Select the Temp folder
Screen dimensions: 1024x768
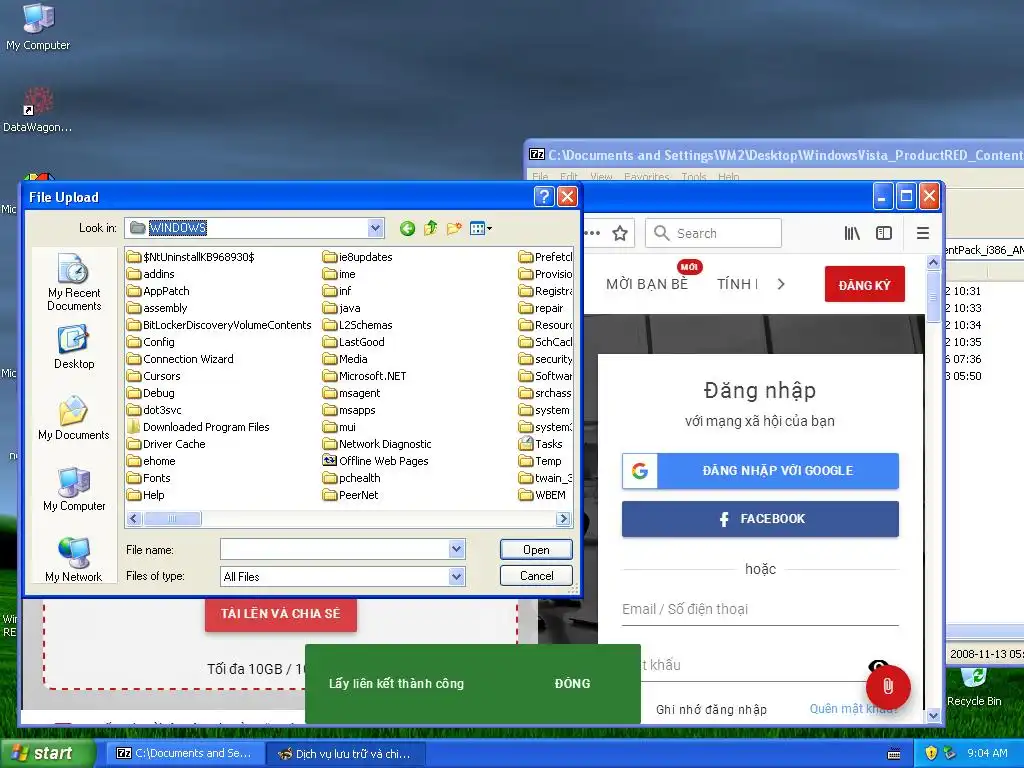pyautogui.click(x=540, y=461)
